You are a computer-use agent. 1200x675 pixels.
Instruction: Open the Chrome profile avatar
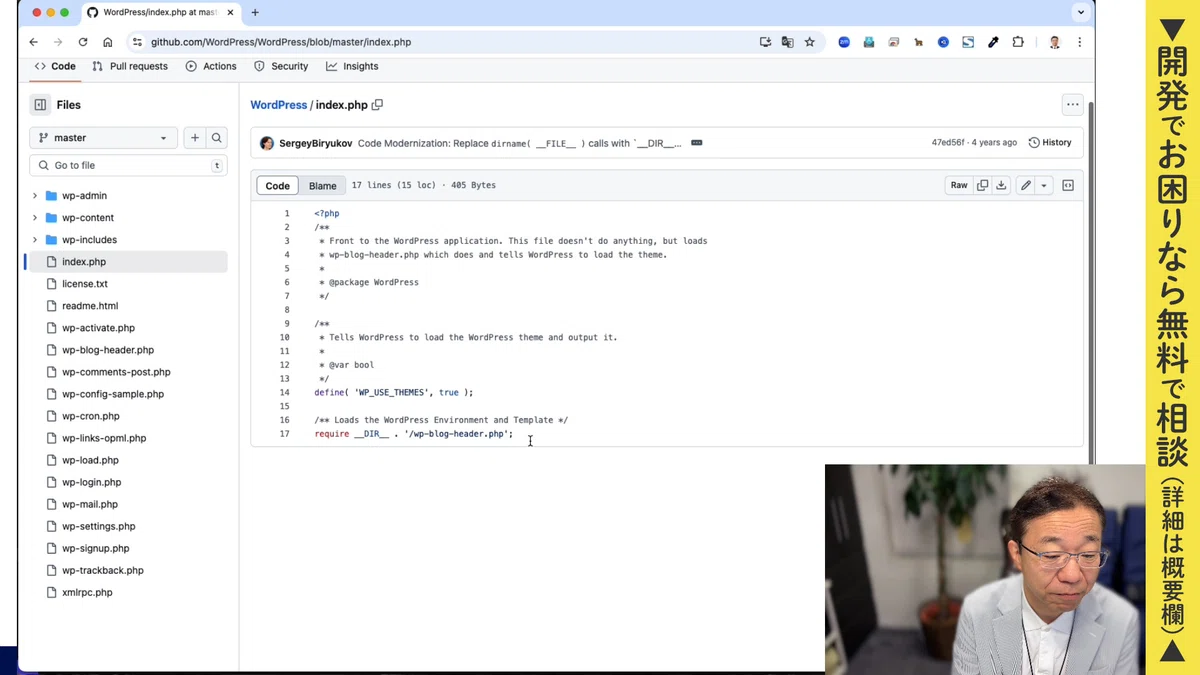[x=1054, y=42]
